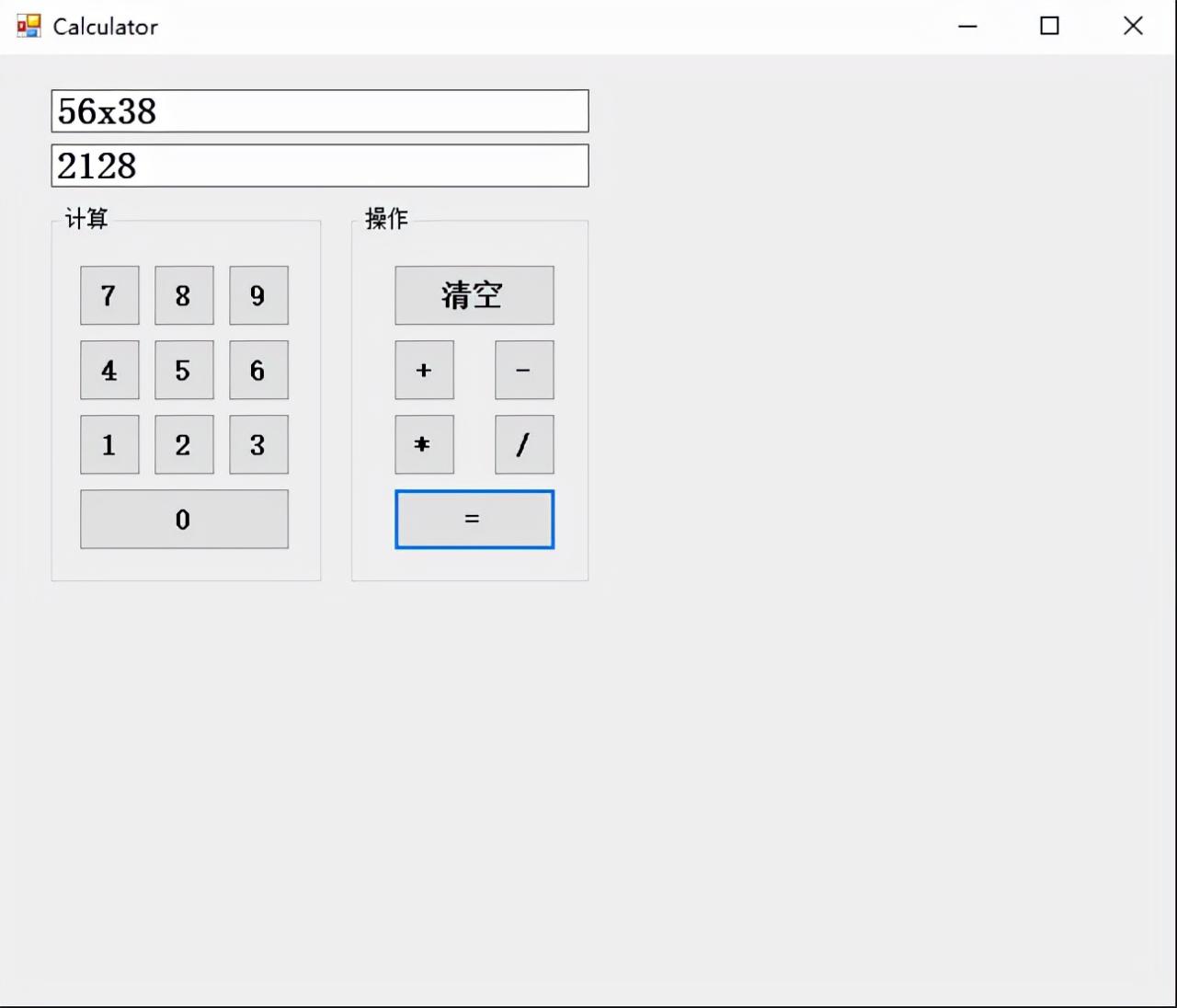Minimize the Calculator window
This screenshot has height=1008, width=1177.
967,26
